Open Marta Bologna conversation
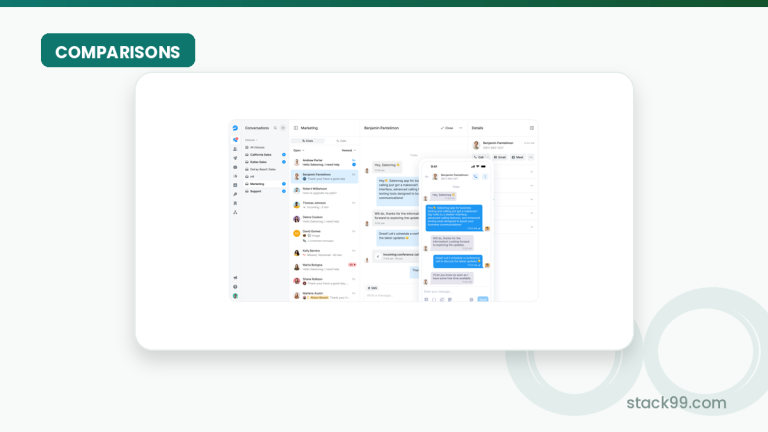Viewport: 768px width, 432px height. [324, 267]
